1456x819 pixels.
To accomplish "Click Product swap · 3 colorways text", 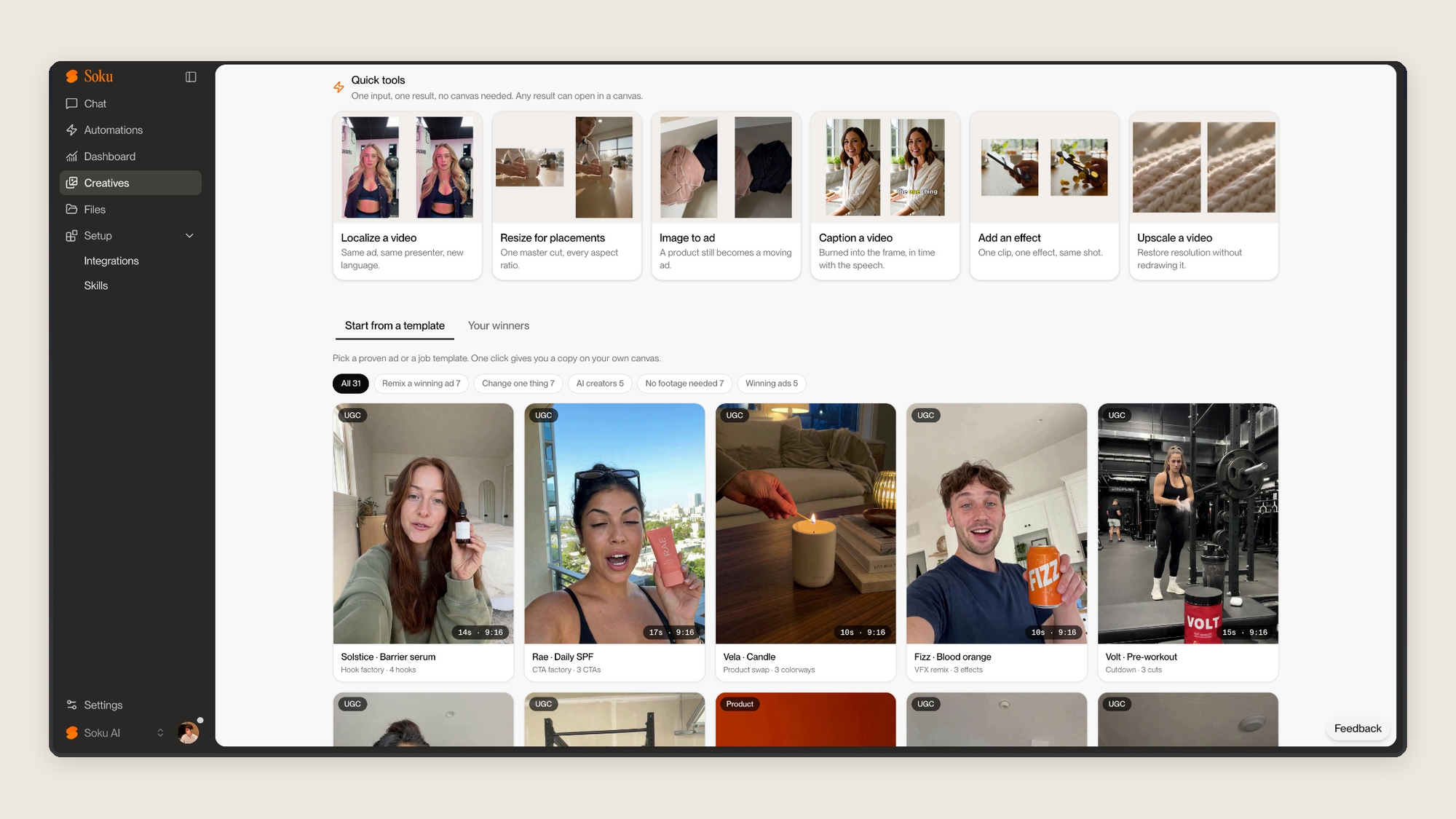I will (769, 670).
